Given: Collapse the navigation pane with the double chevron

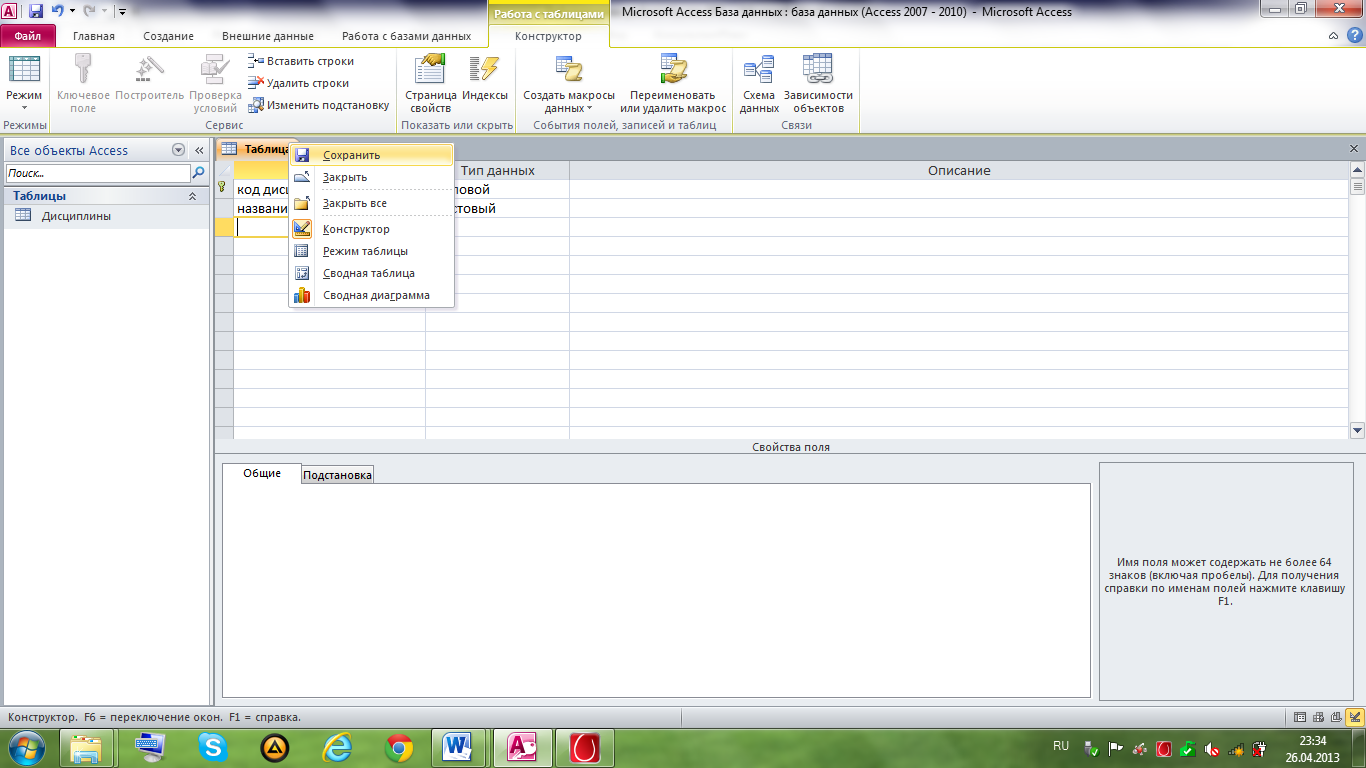Looking at the screenshot, I should click(x=199, y=150).
